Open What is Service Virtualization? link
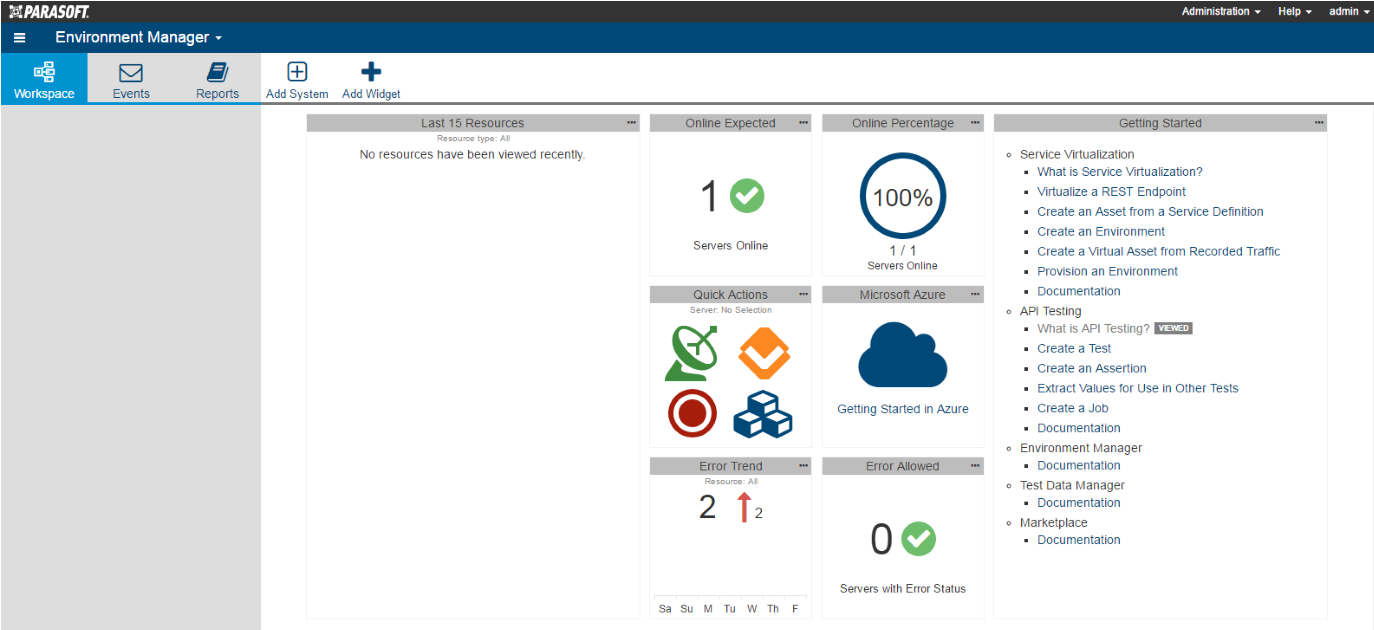Screen dimensions: 1374x630 (1120, 172)
